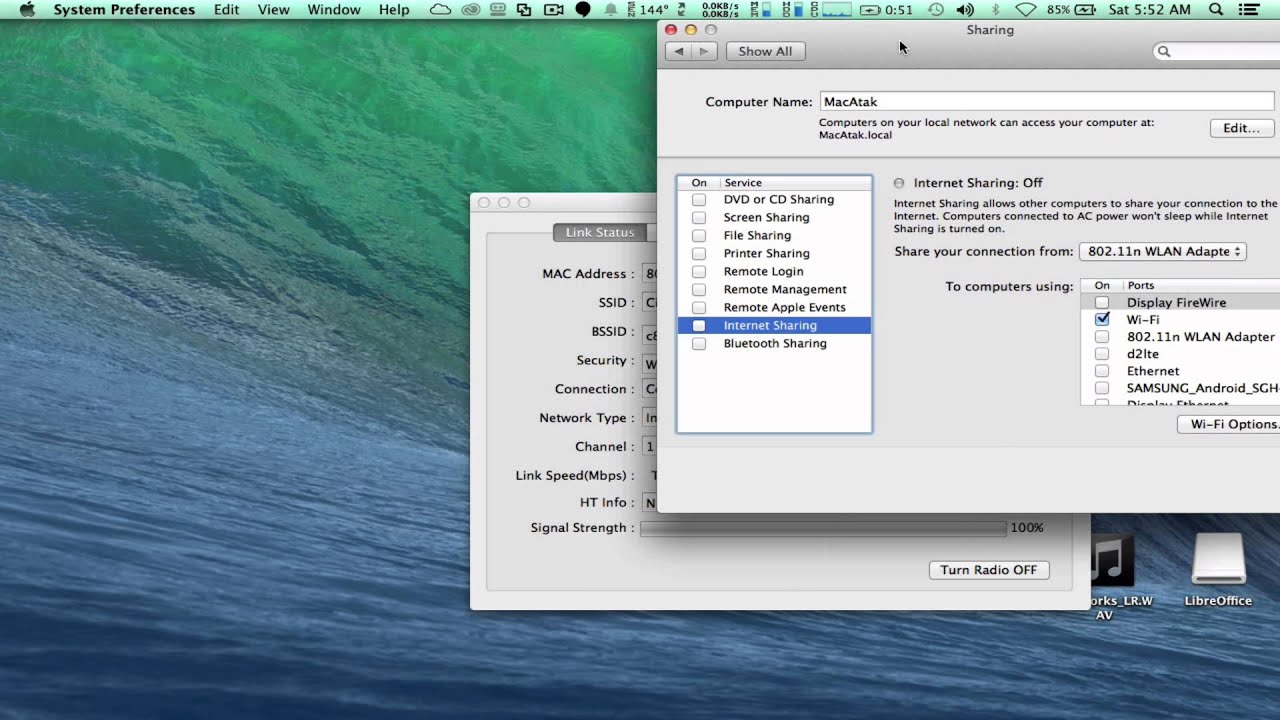Turn on File Sharing checkbox
This screenshot has height=720, width=1280.
click(699, 236)
